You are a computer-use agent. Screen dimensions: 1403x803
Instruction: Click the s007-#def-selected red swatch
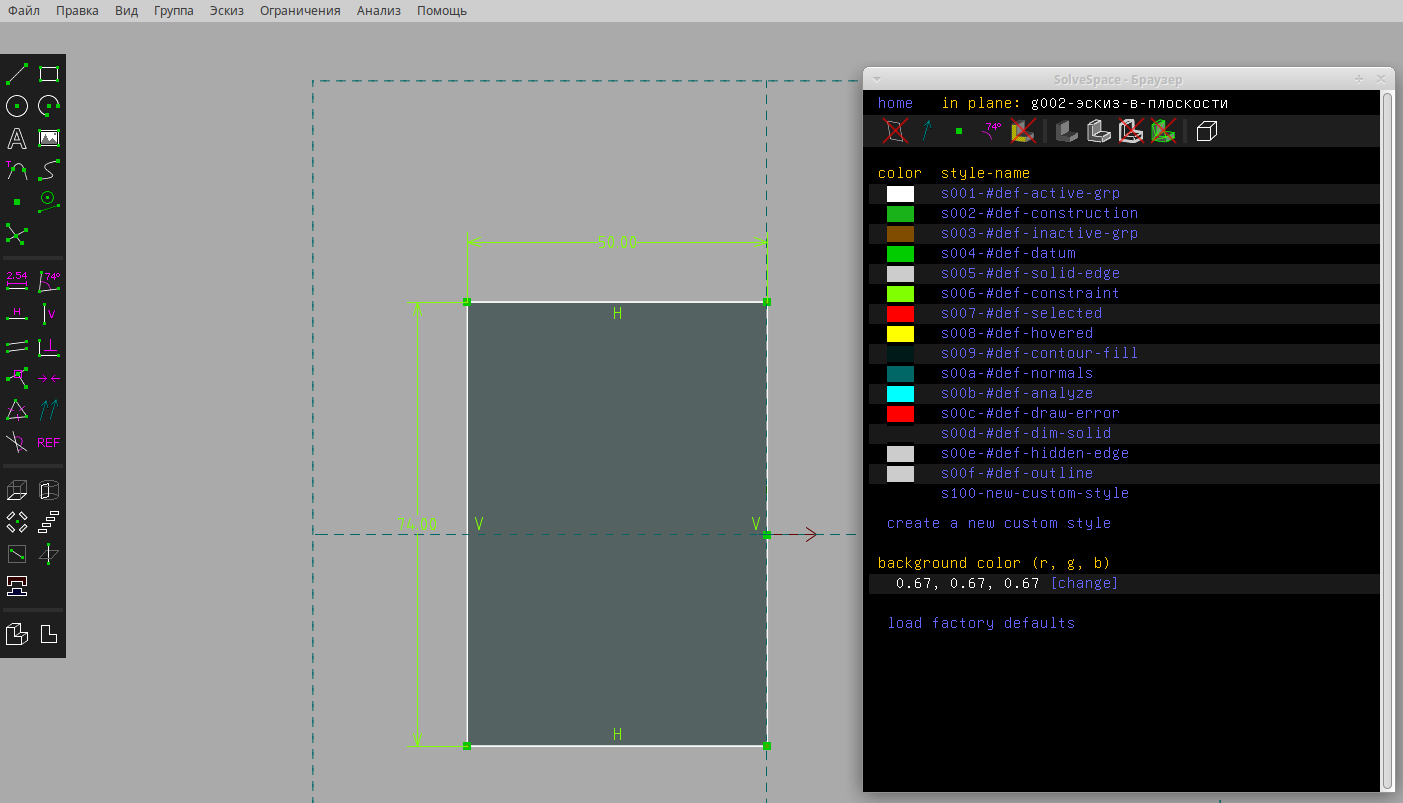point(900,313)
